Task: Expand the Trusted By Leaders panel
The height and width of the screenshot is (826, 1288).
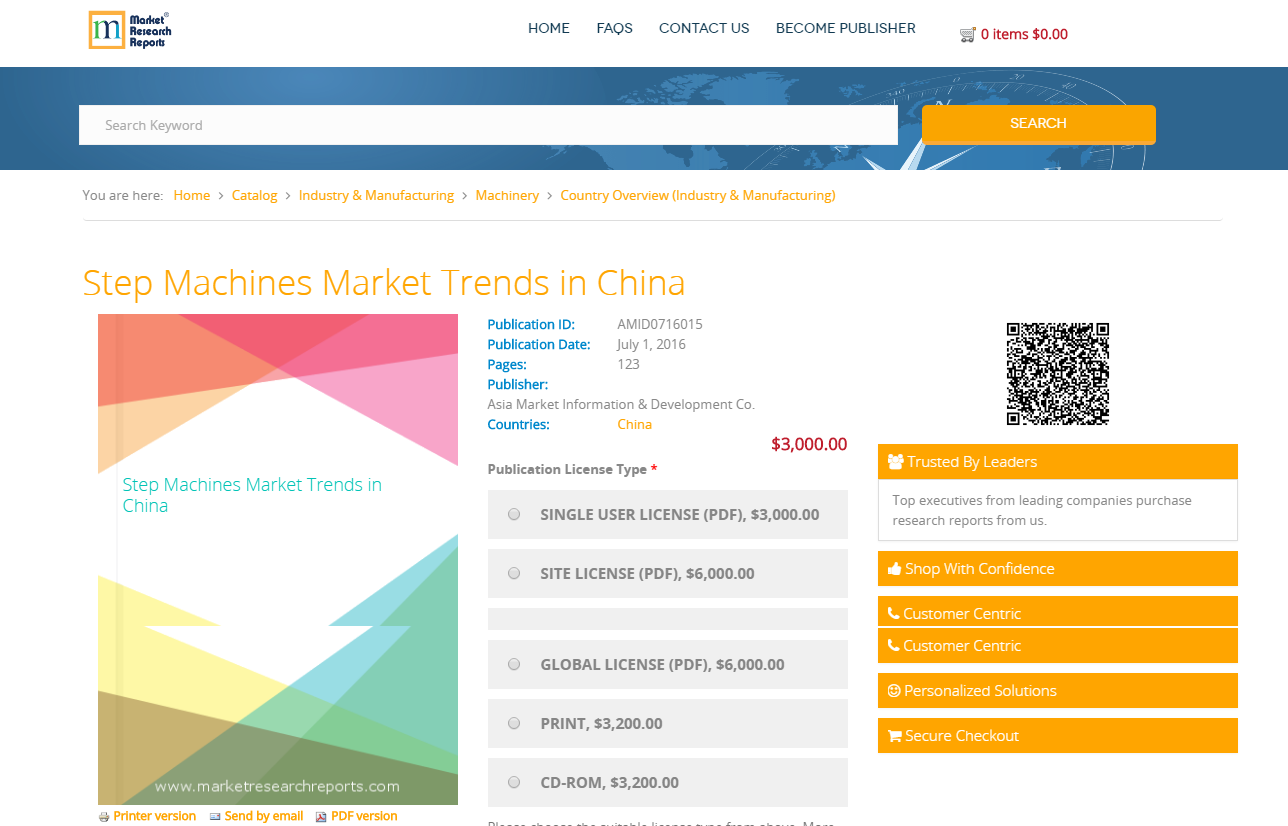Action: (x=1058, y=462)
